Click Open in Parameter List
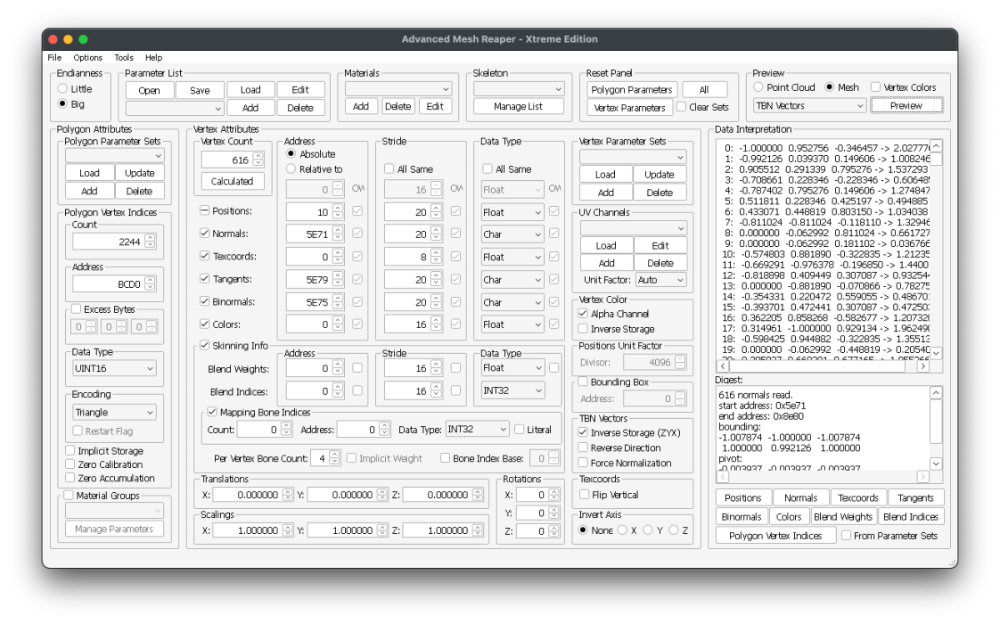This screenshot has width=1000, height=624. [x=149, y=90]
